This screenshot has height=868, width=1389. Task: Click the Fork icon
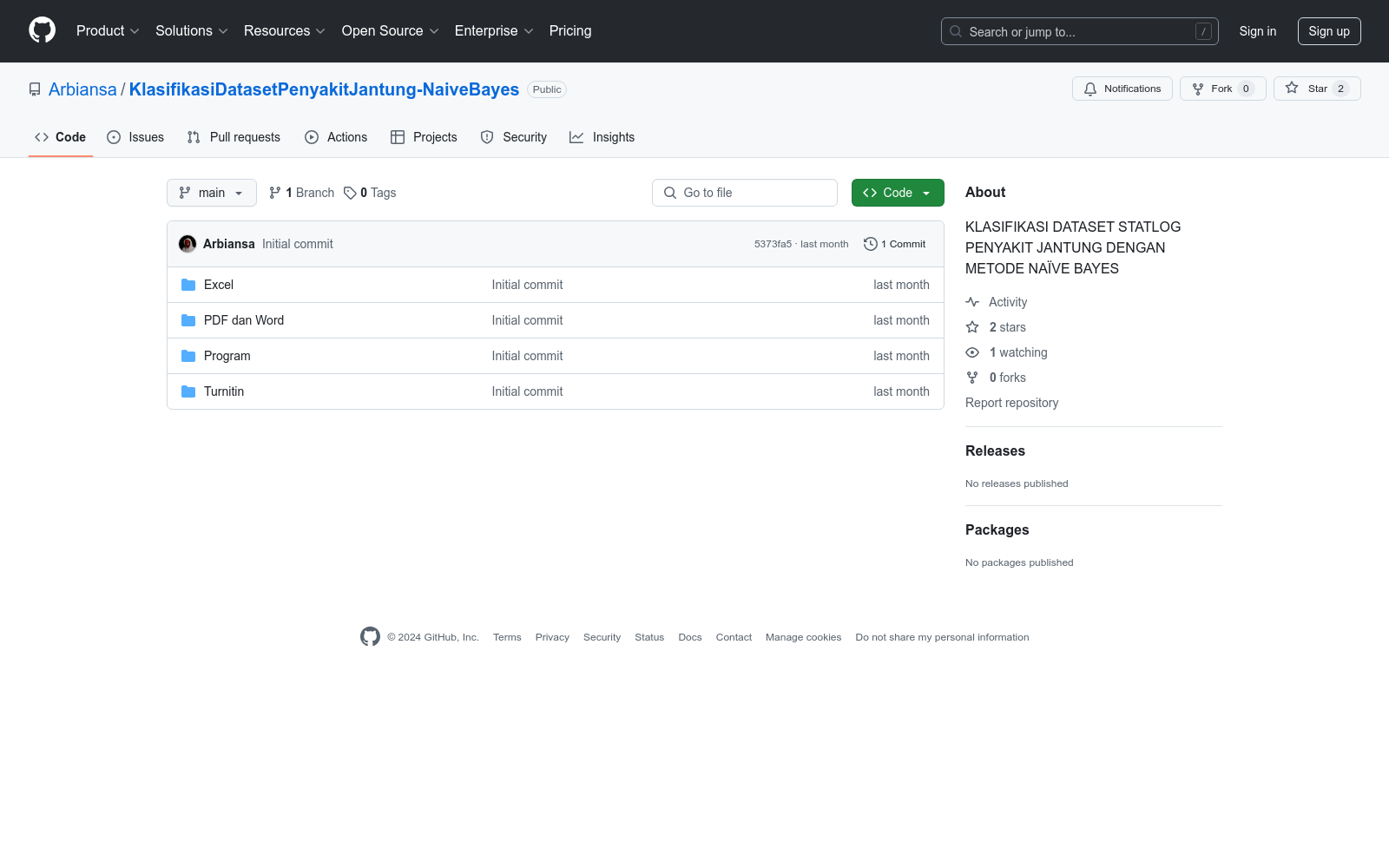1198,89
